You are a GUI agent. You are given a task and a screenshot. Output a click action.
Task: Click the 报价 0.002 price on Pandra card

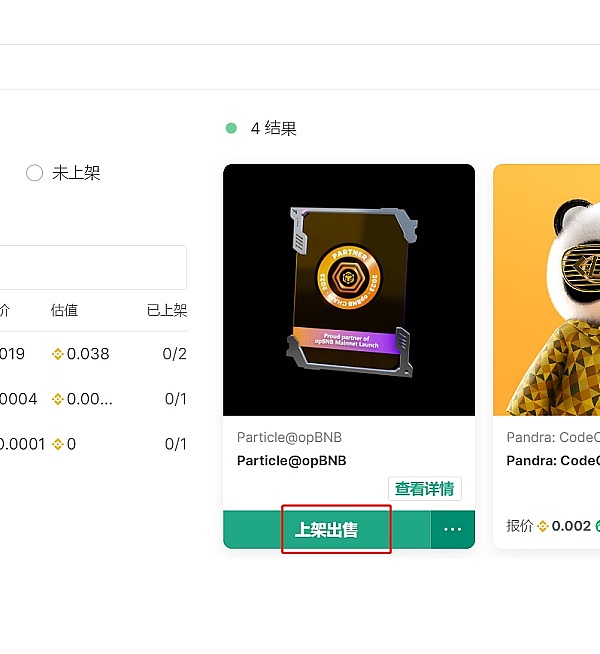(570, 526)
